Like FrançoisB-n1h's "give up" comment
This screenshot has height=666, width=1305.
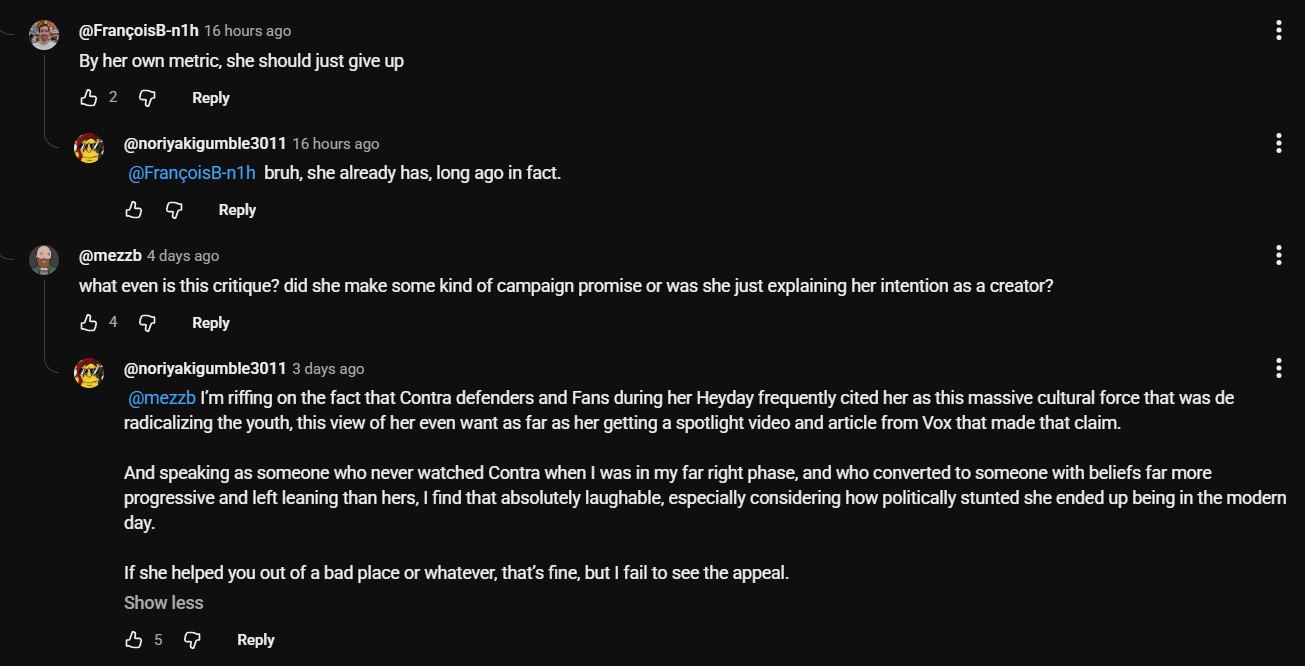[x=89, y=97]
